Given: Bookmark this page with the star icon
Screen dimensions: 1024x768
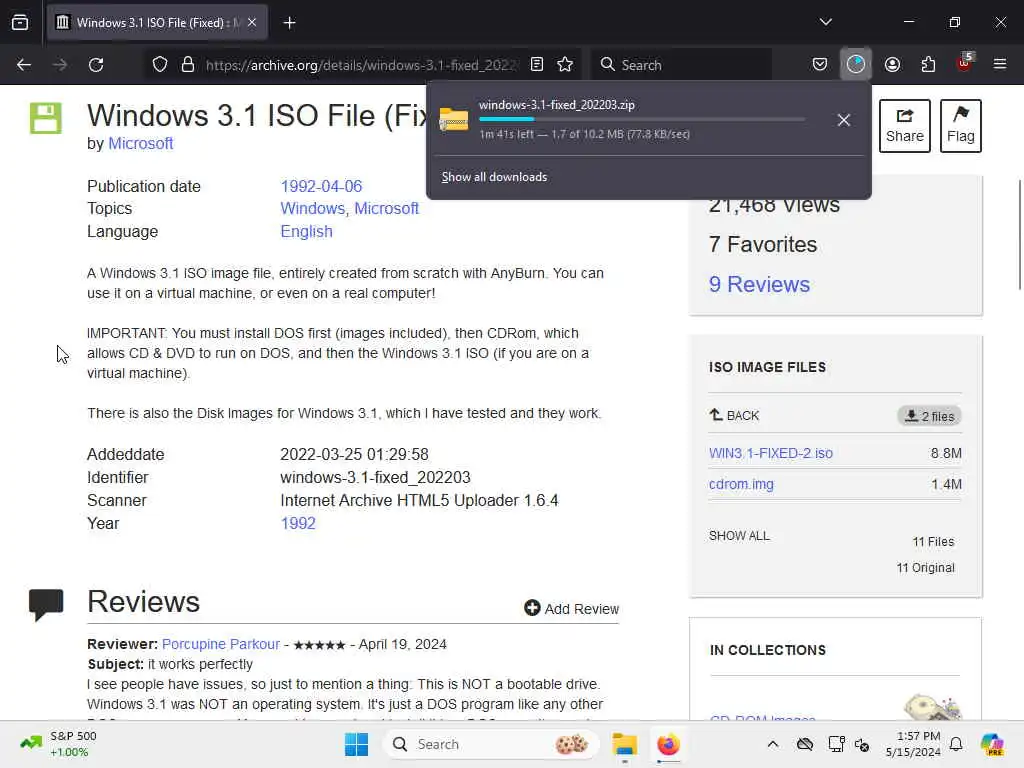Looking at the screenshot, I should 565,65.
